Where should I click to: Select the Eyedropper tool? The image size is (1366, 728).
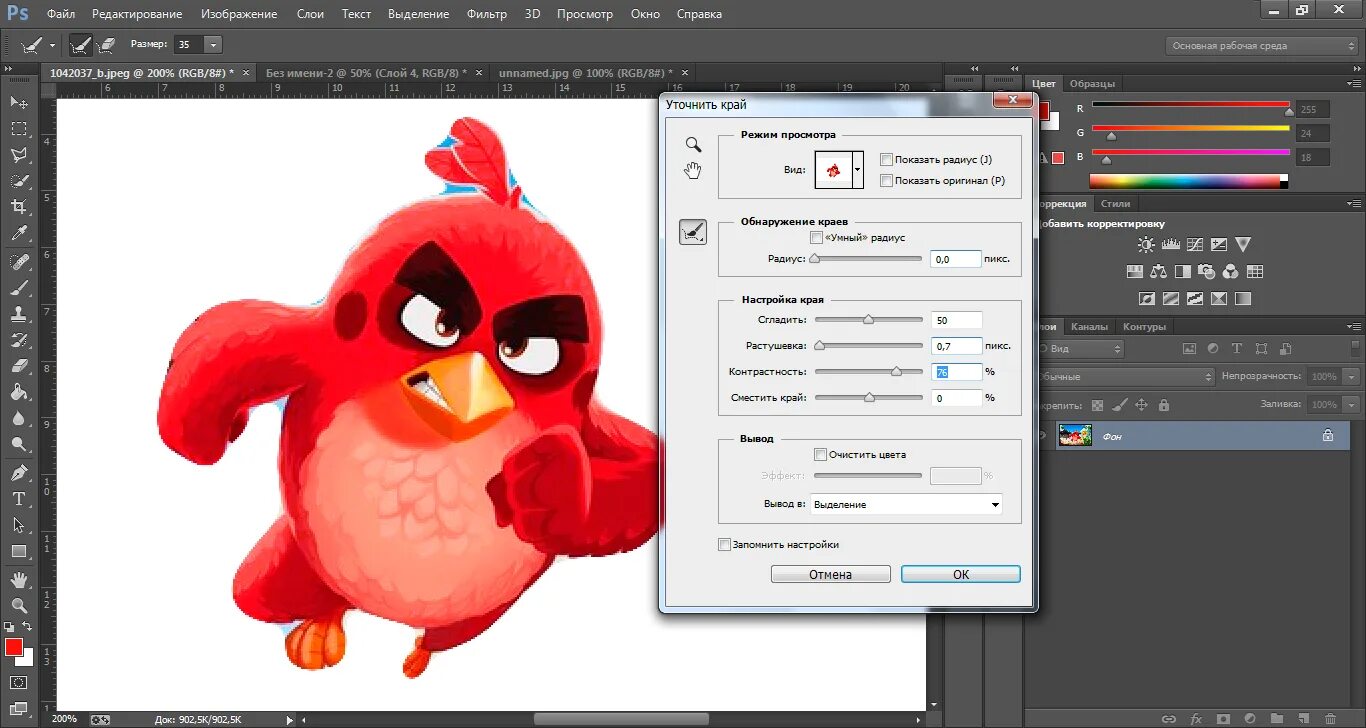(19, 233)
